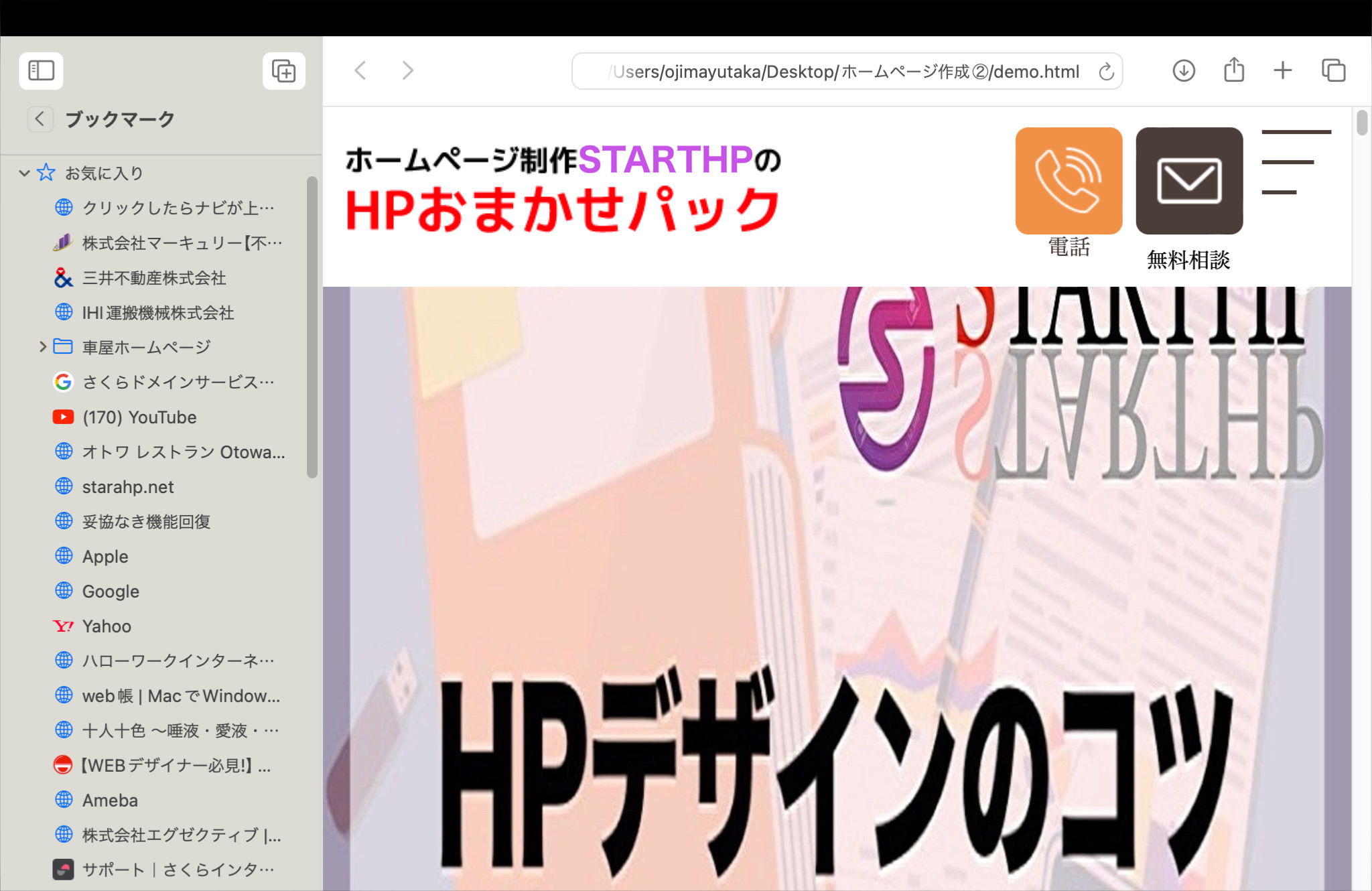Screen dimensions: 1372x891
Task: Click the address bar URL field
Action: tap(847, 71)
